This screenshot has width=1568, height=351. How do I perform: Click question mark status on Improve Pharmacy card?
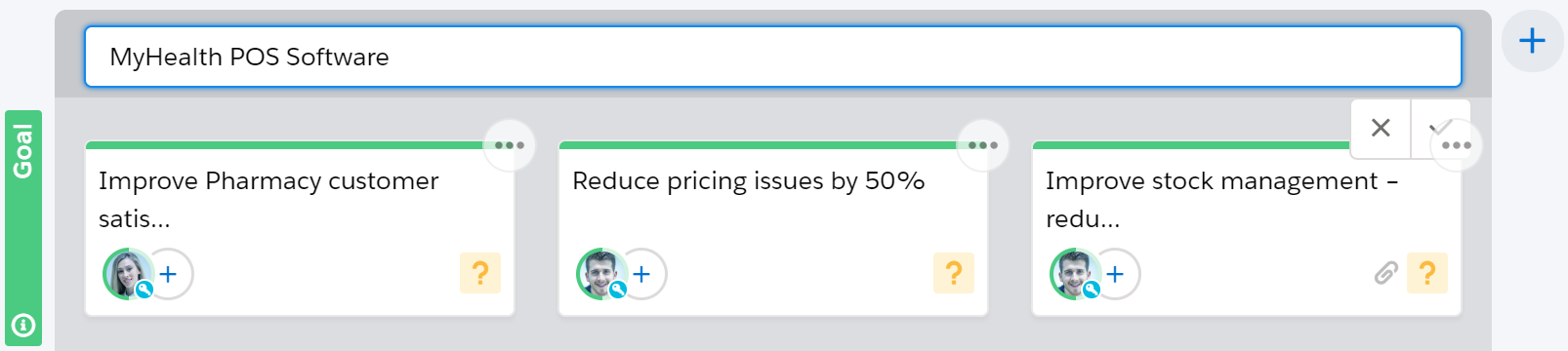tap(480, 273)
